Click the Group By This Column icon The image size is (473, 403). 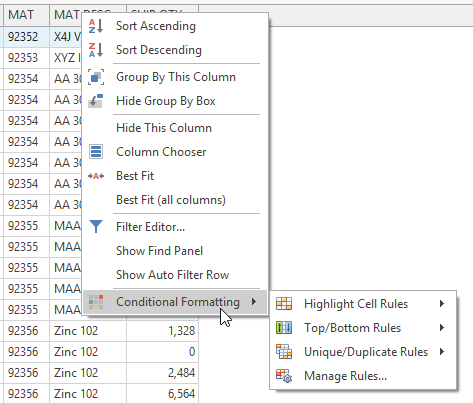(x=96, y=77)
